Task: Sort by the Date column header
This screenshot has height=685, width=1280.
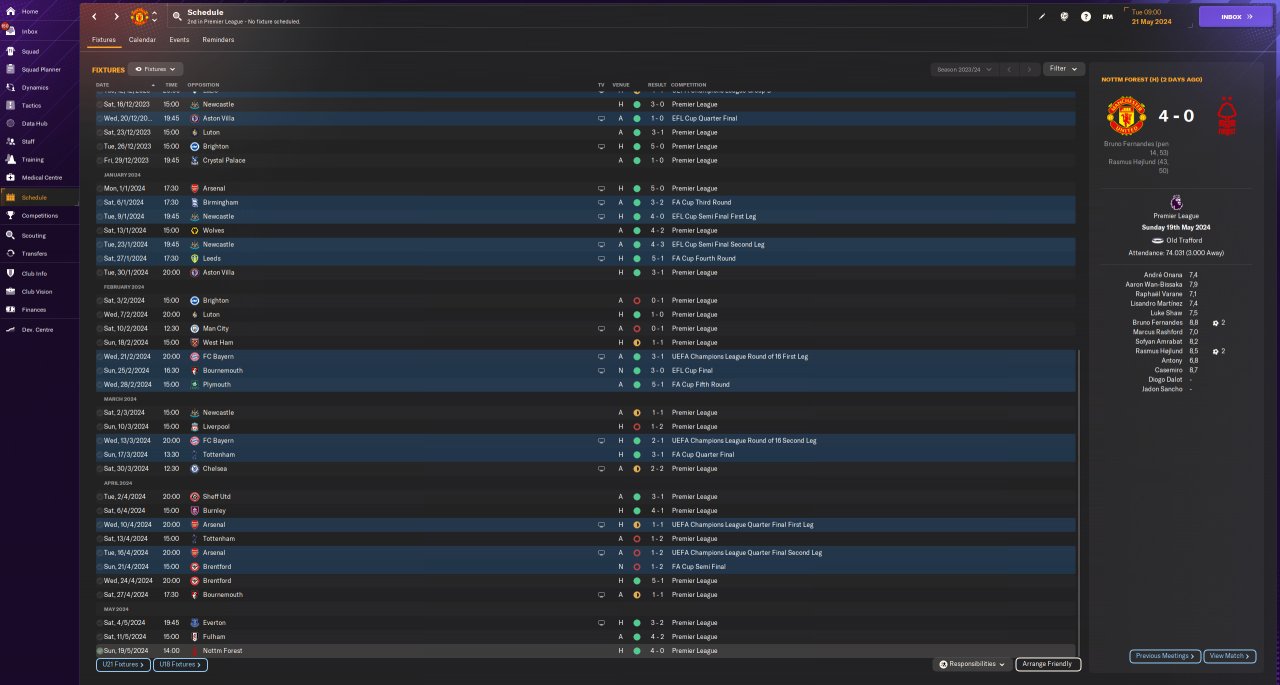Action: [103, 85]
